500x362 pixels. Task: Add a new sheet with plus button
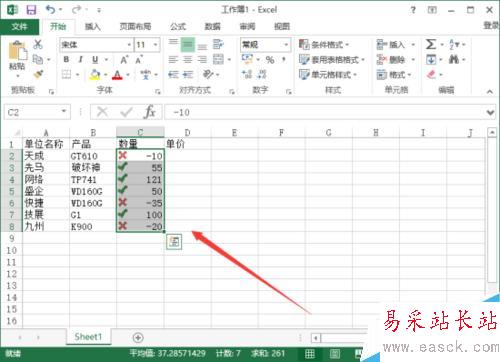[x=138, y=337]
